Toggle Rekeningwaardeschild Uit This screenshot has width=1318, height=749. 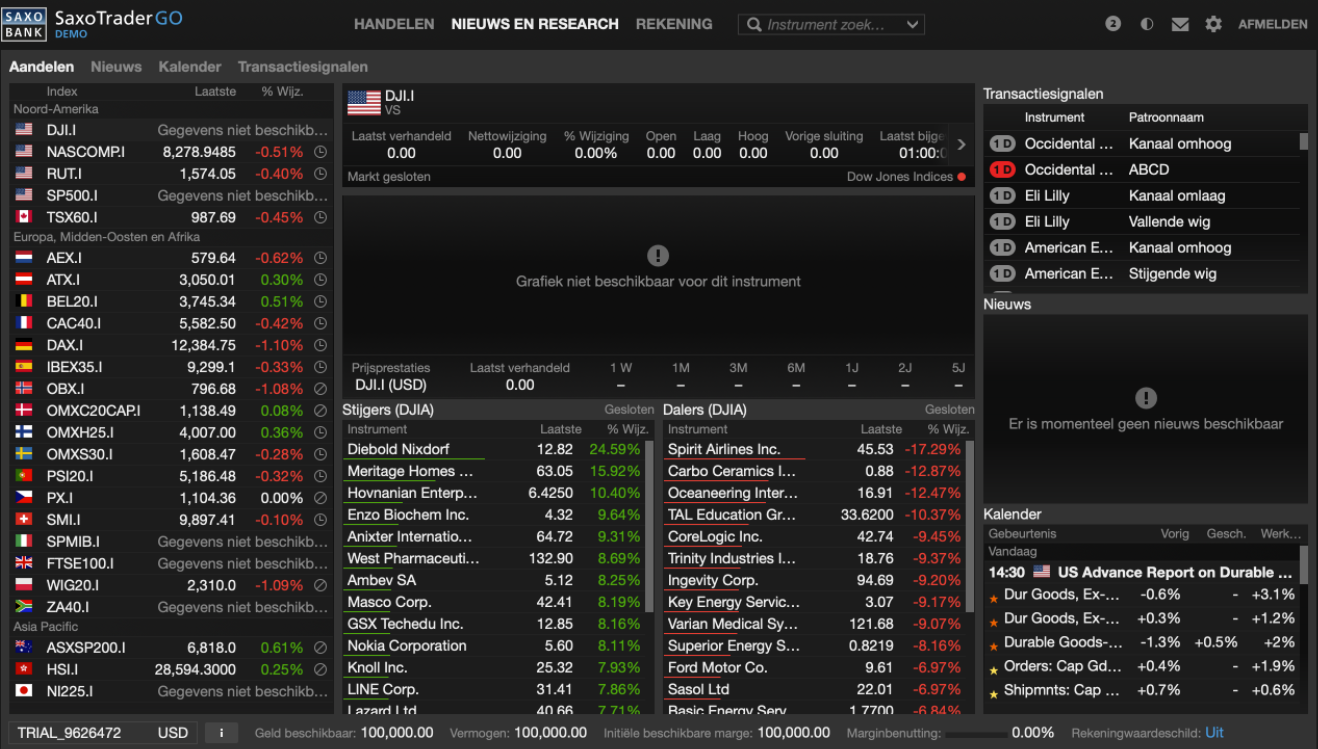click(x=1214, y=733)
